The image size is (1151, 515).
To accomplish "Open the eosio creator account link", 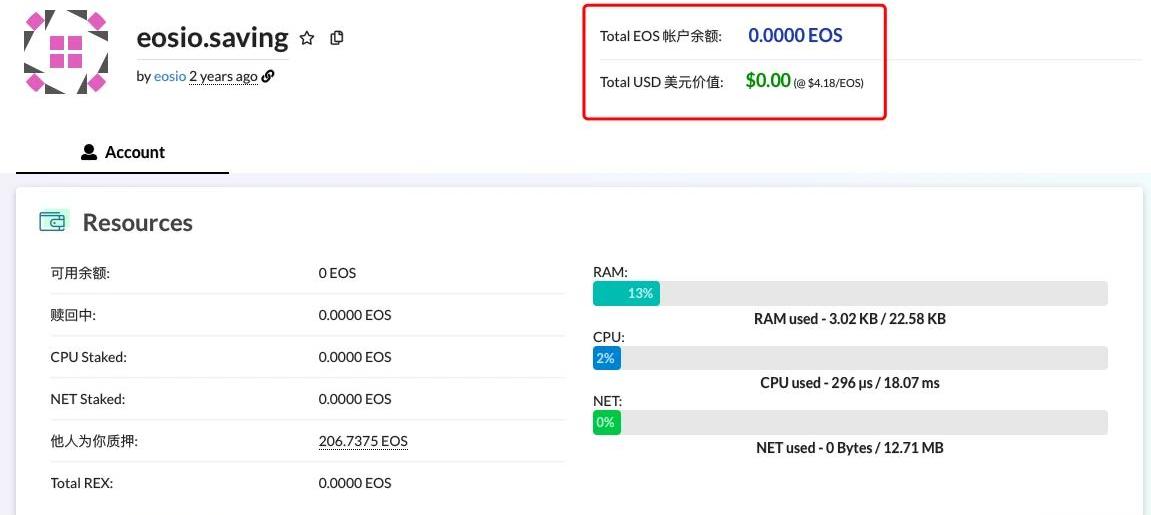I will pyautogui.click(x=170, y=76).
